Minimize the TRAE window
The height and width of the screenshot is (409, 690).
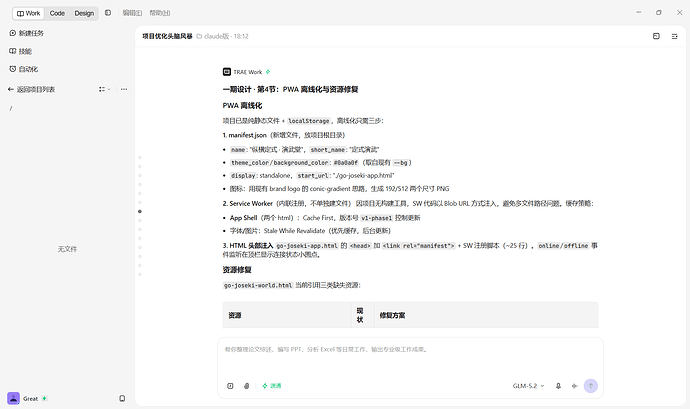click(639, 13)
